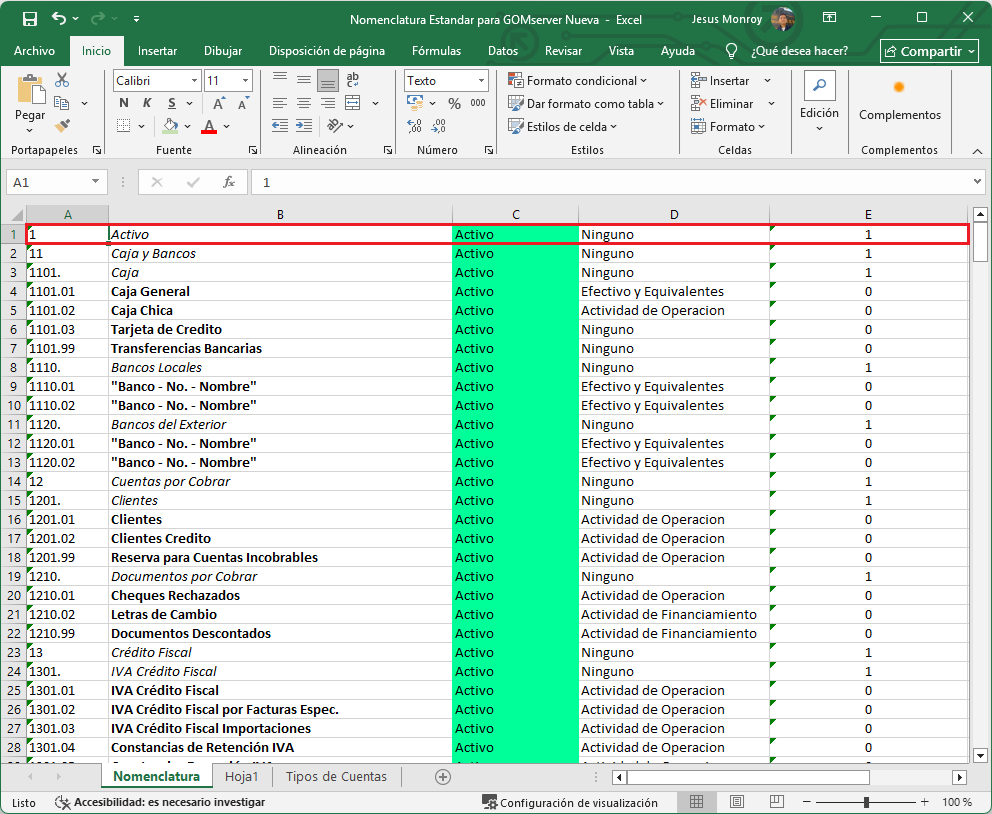Toggle the percentage number format icon
This screenshot has width=992, height=814.
coord(454,102)
